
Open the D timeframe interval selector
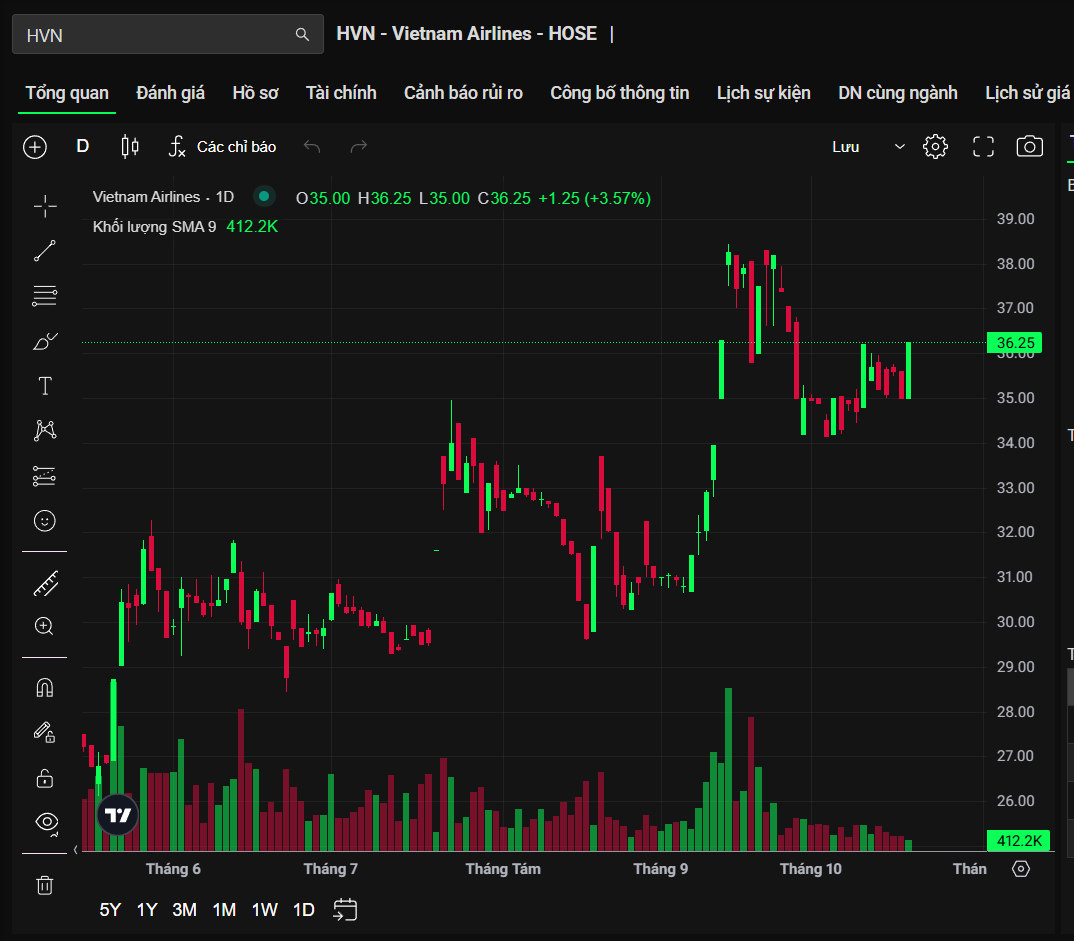pyautogui.click(x=83, y=147)
